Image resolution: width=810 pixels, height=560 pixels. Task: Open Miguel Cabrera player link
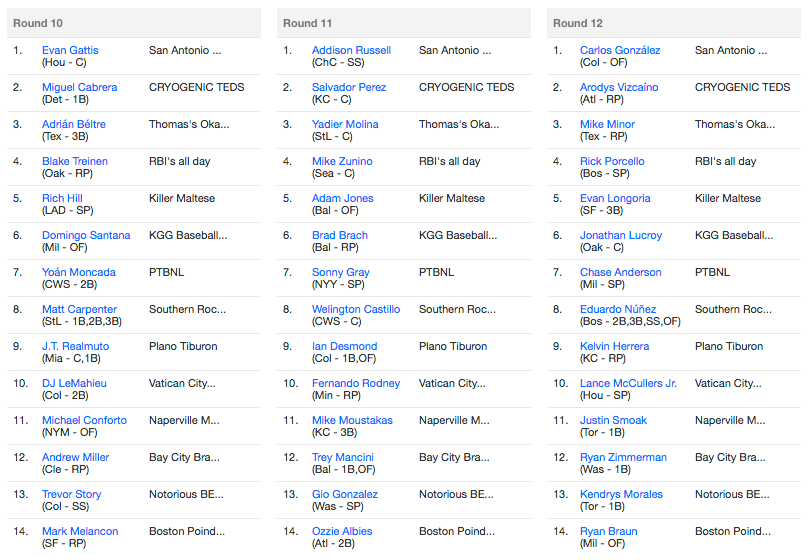click(x=80, y=87)
